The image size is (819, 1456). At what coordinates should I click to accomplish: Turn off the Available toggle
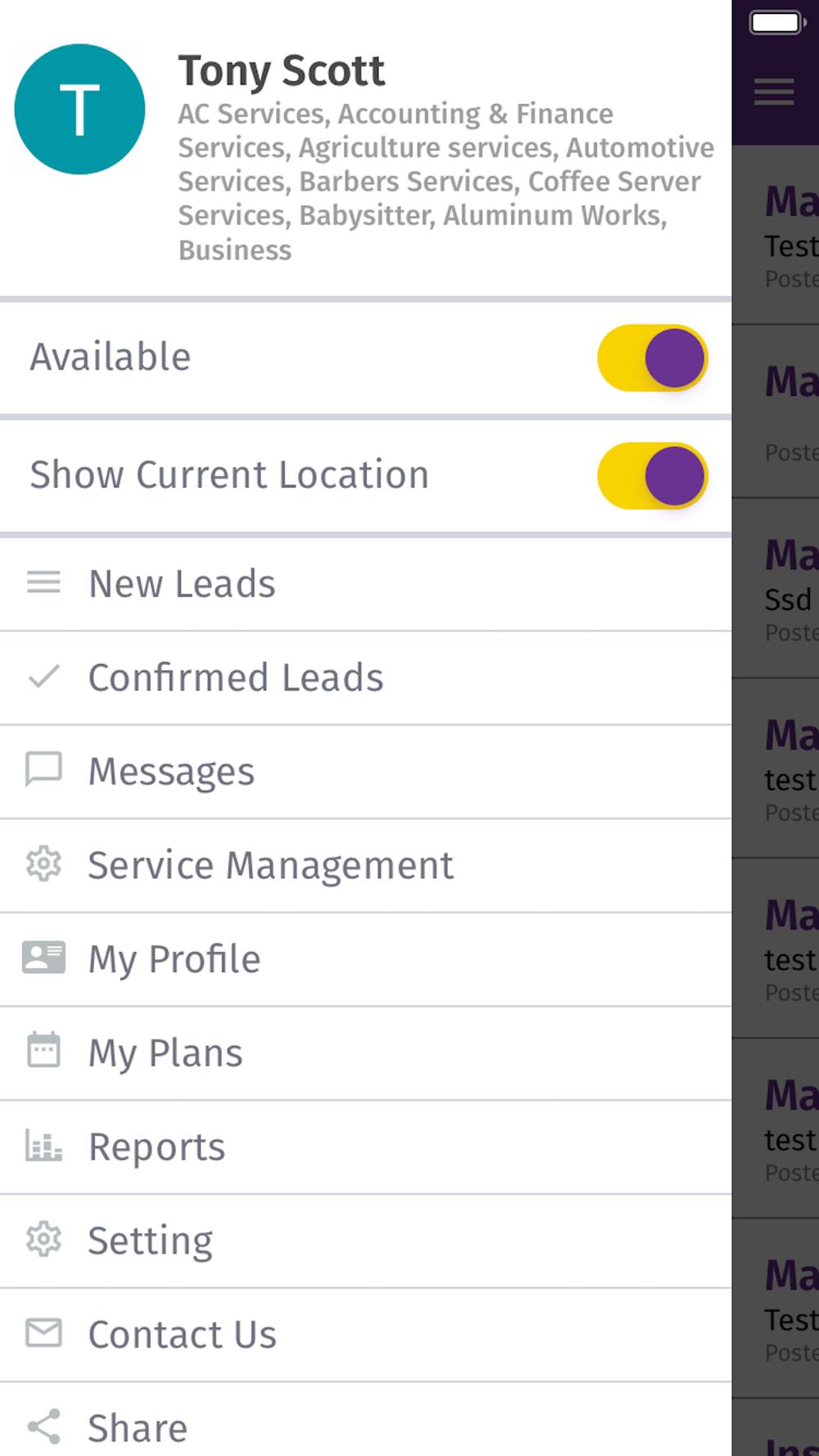coord(652,358)
